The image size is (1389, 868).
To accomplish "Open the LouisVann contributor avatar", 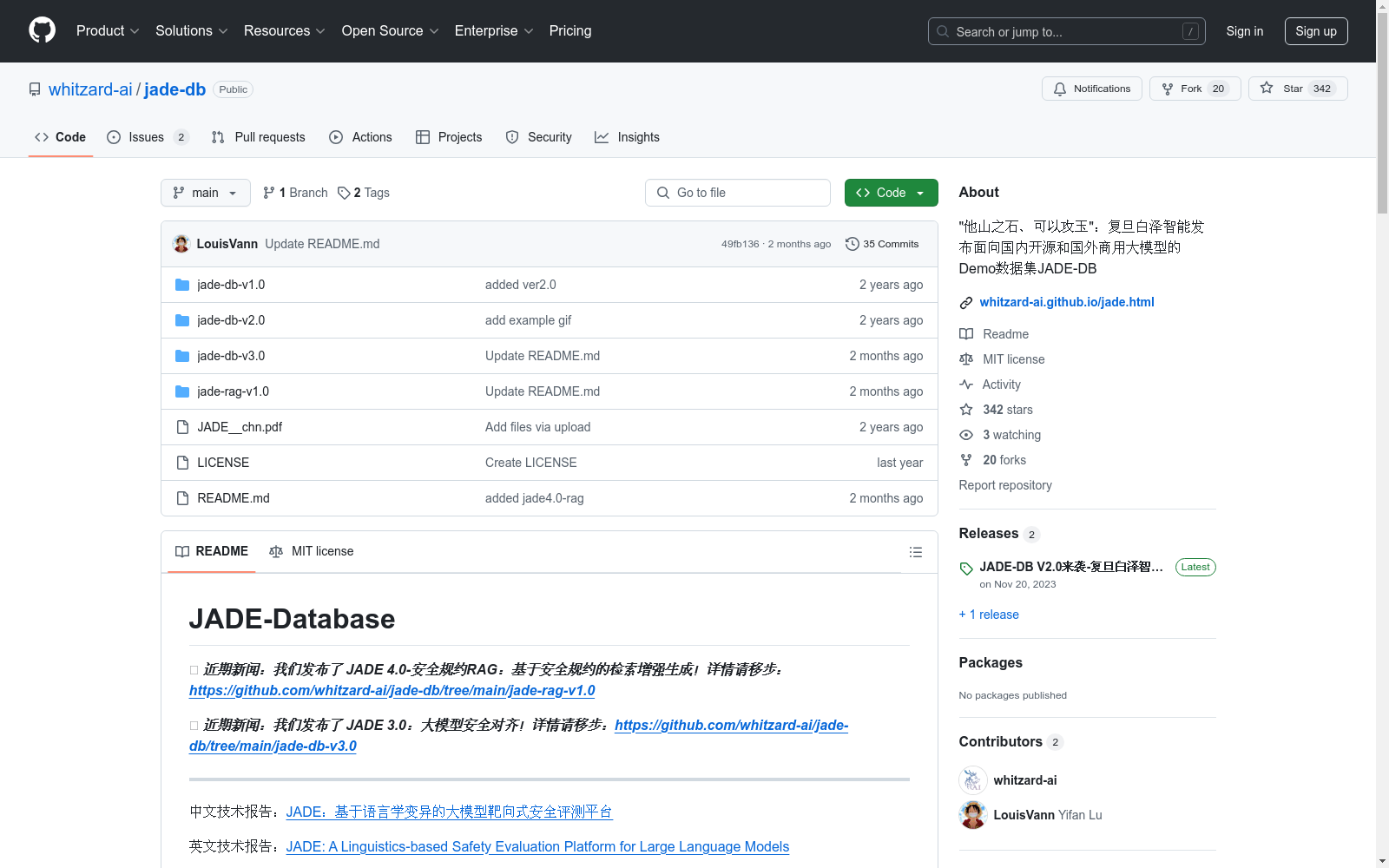I will pyautogui.click(x=973, y=815).
